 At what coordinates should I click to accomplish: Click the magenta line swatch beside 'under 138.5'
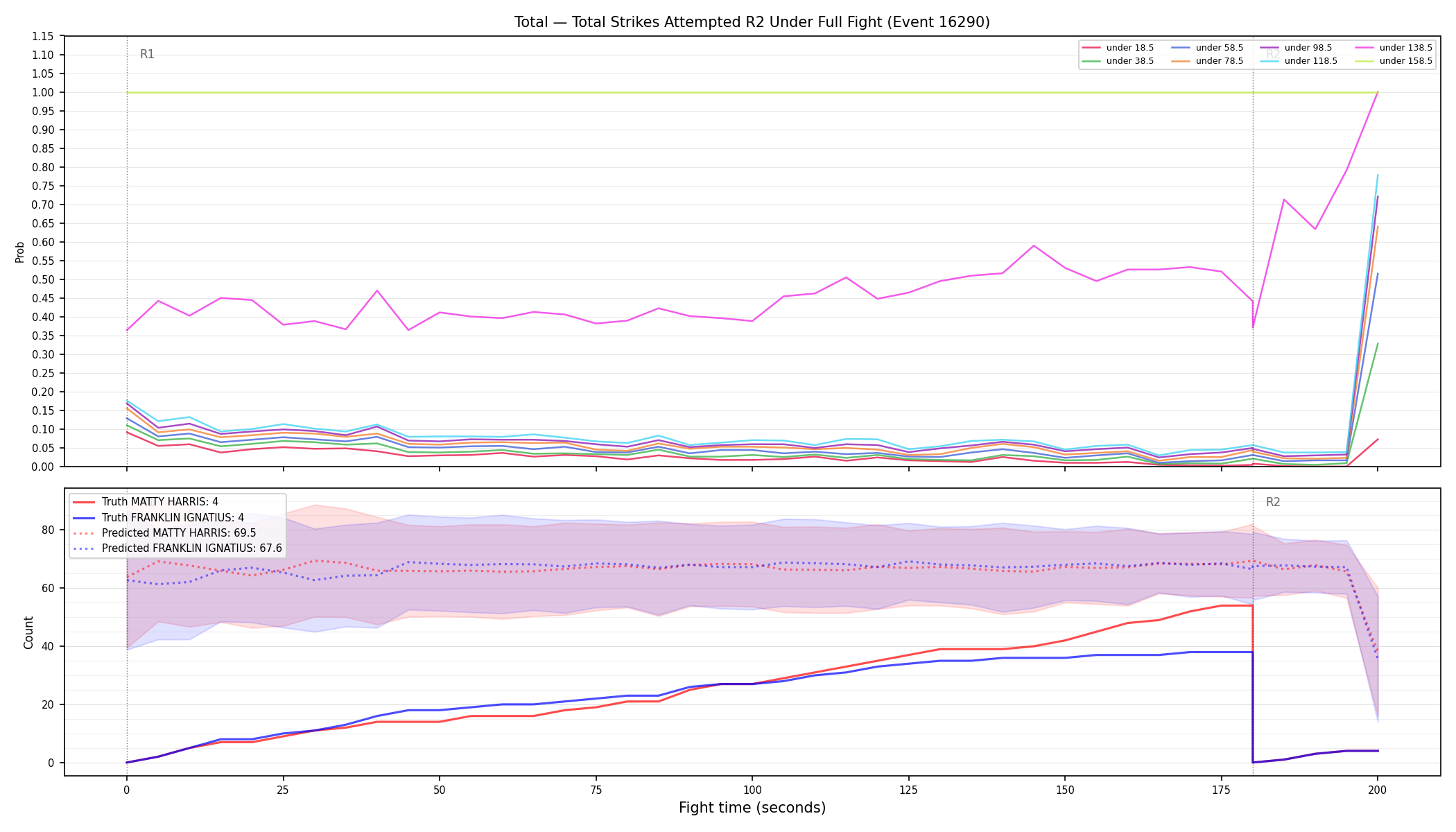tap(1364, 48)
